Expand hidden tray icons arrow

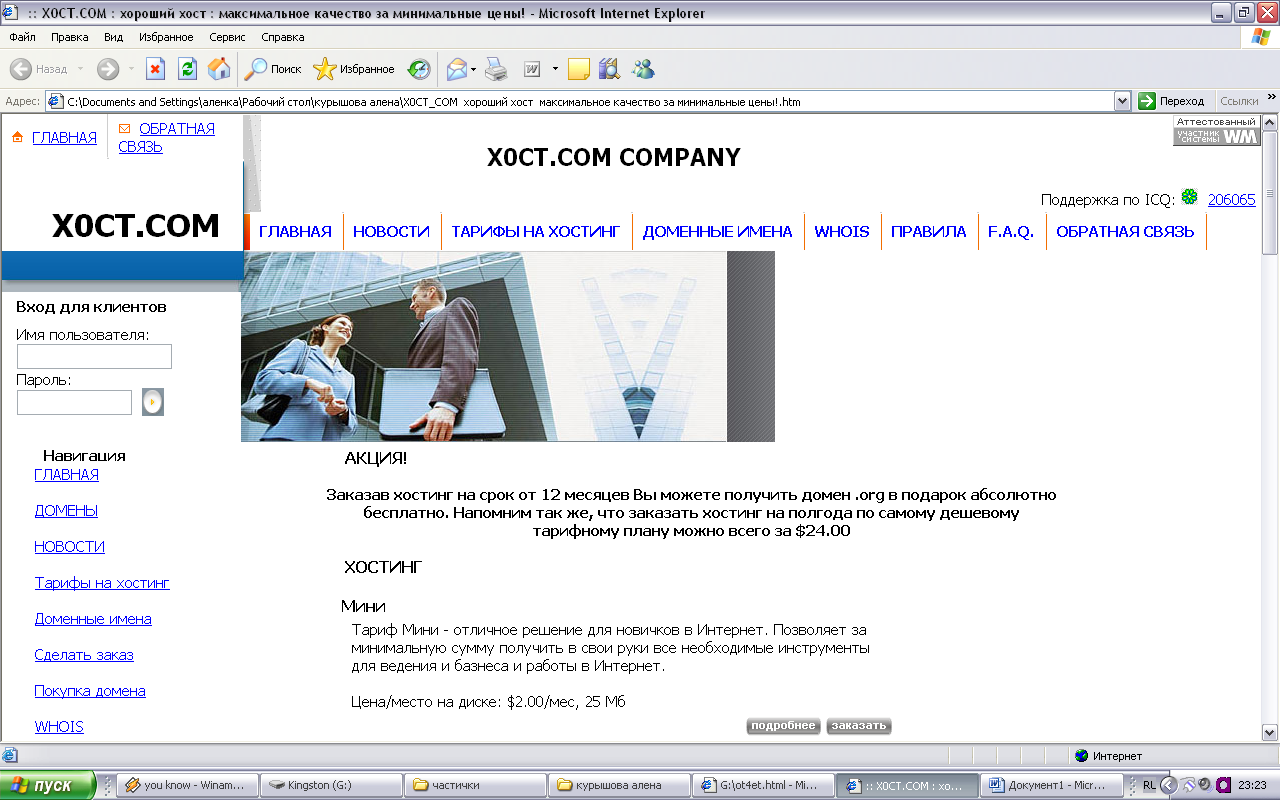[x=1168, y=785]
